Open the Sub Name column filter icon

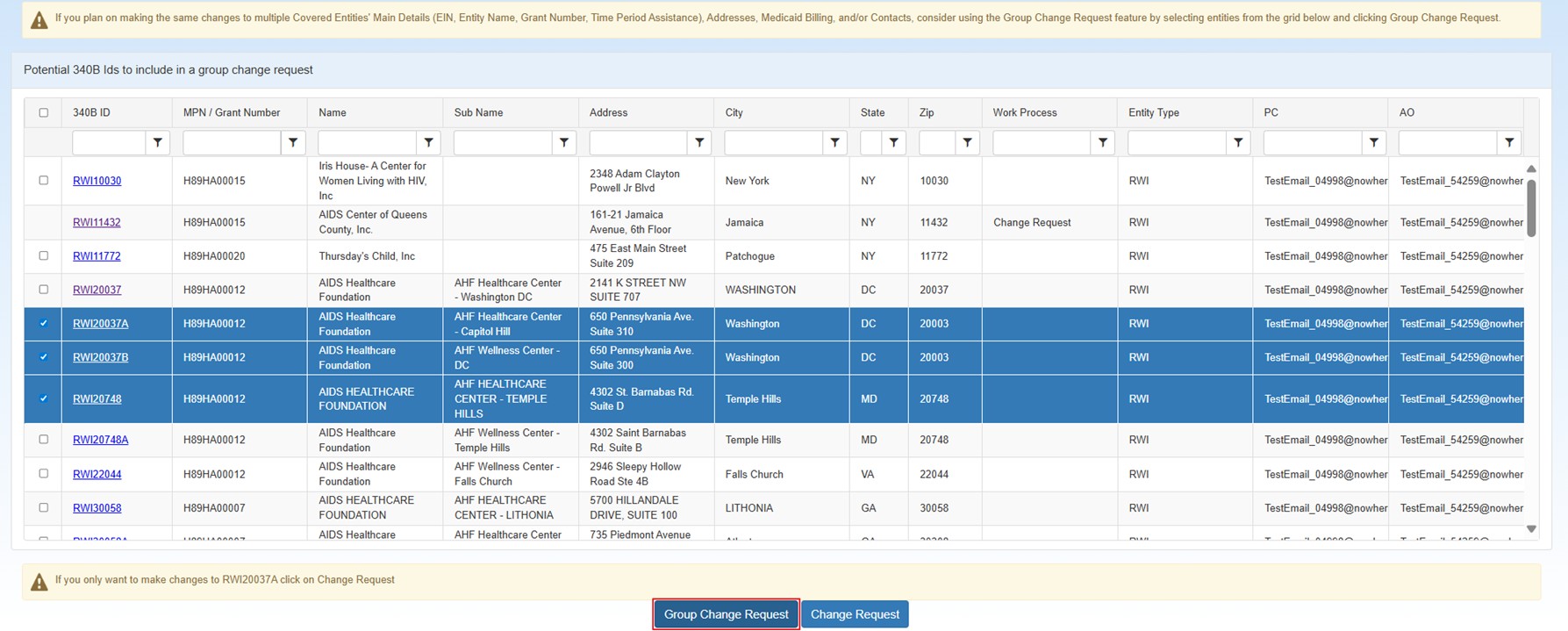pos(564,142)
